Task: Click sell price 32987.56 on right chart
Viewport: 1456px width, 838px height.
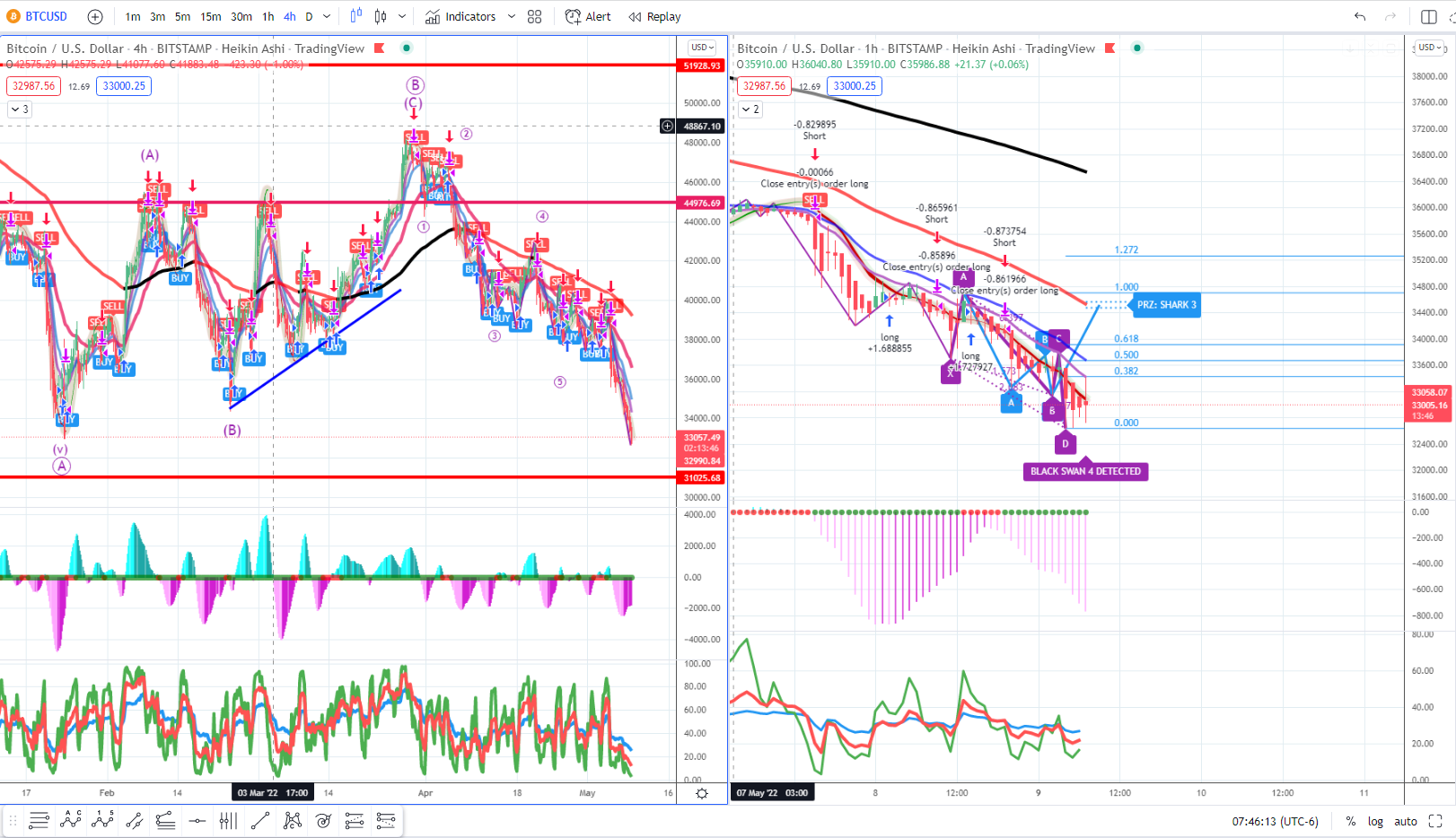Action: point(765,86)
